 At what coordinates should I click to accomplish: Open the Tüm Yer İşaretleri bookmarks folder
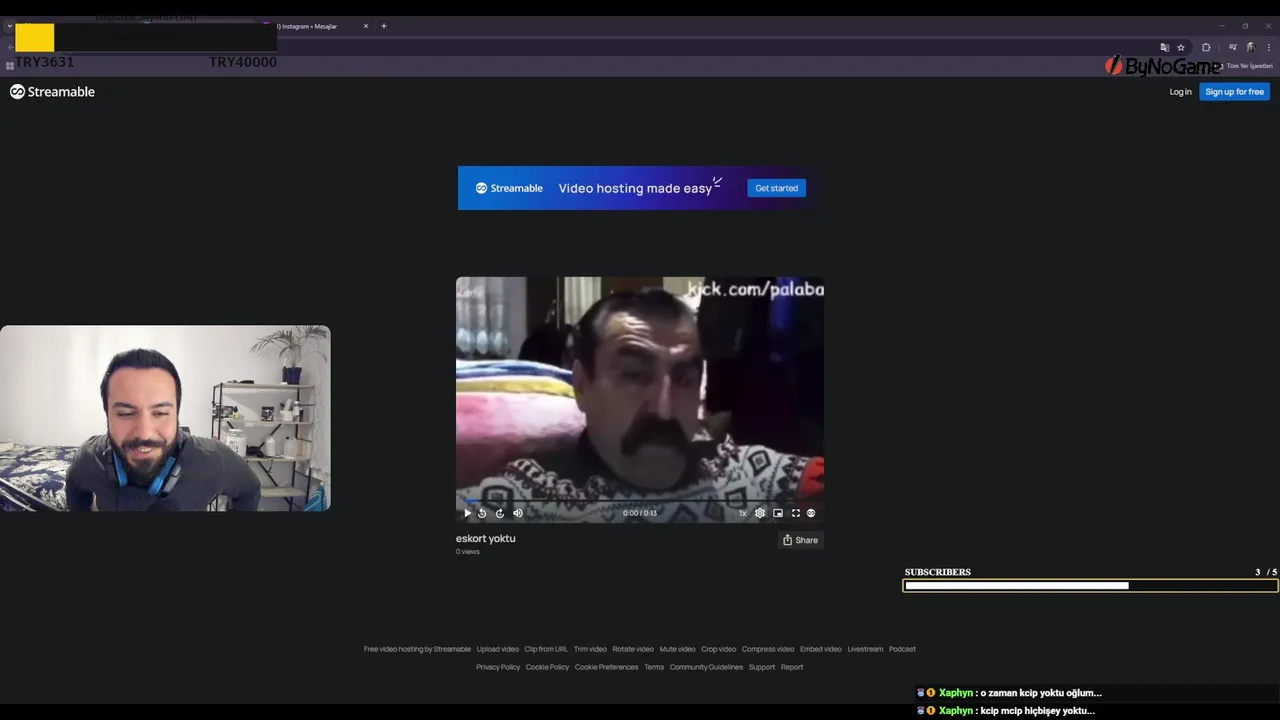(x=1245, y=66)
